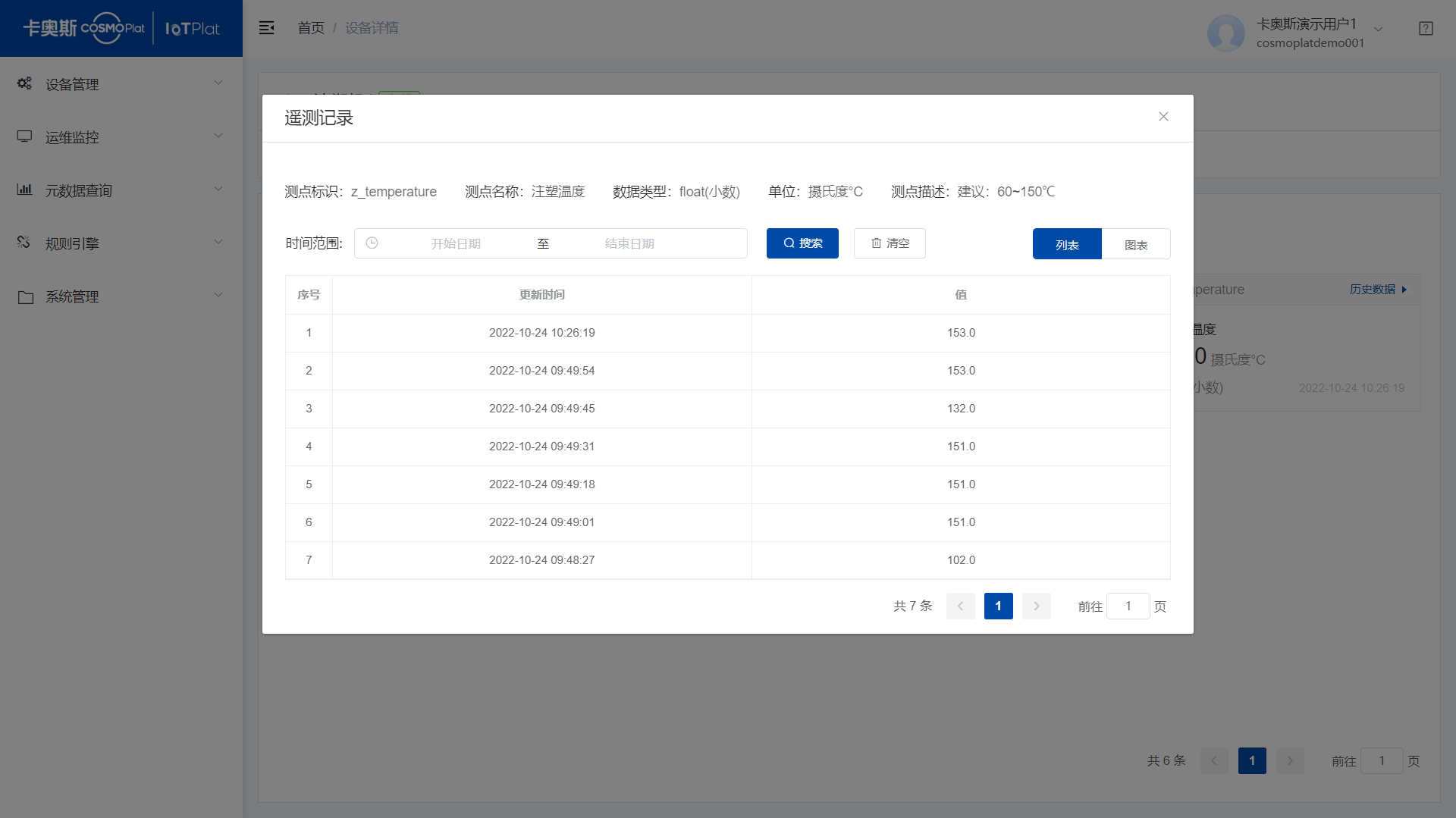Click background page next page arrow
1456x818 pixels.
[x=1290, y=760]
